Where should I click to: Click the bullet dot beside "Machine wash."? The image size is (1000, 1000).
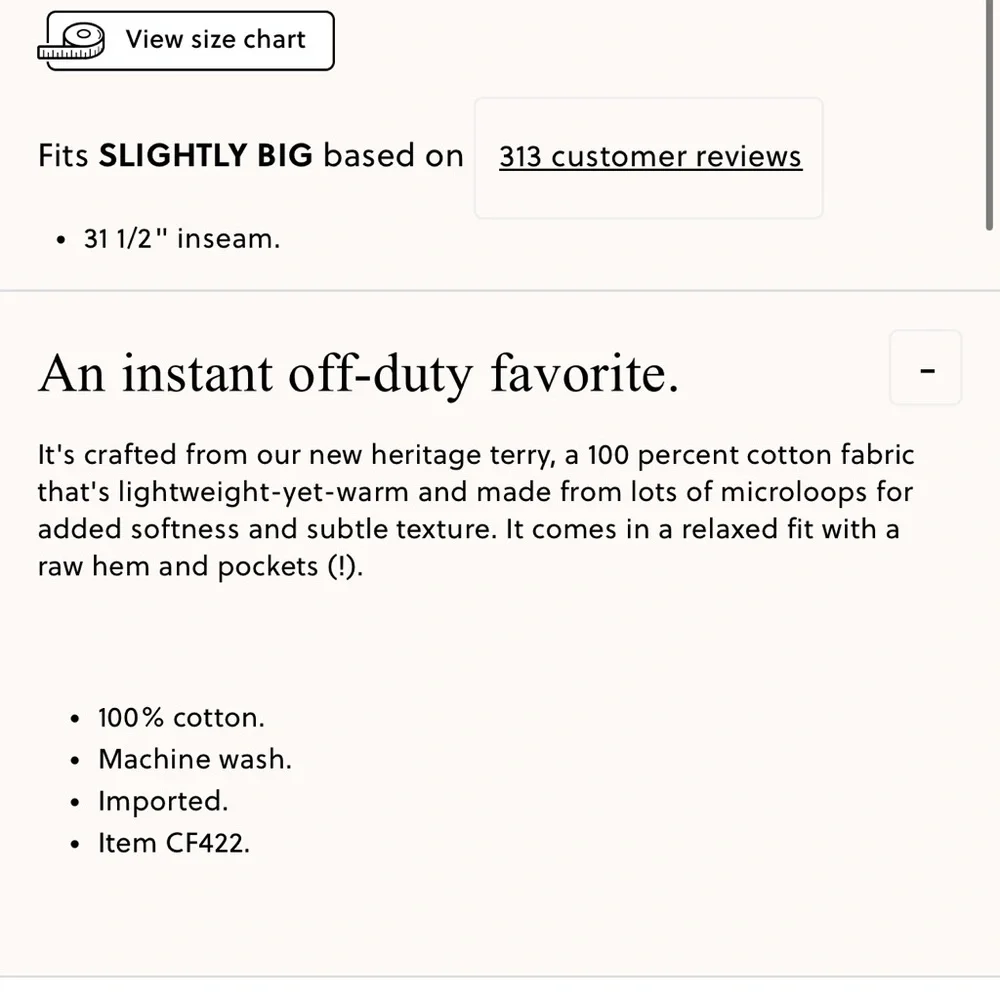click(x=75, y=761)
